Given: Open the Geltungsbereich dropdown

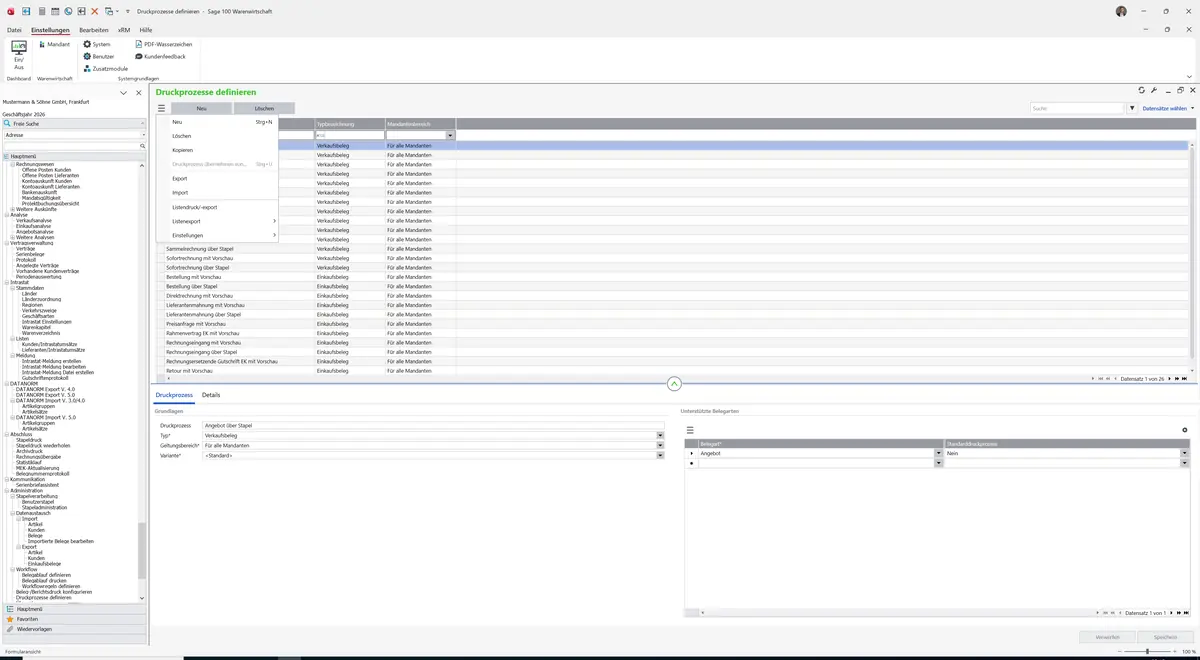Looking at the screenshot, I should [660, 445].
